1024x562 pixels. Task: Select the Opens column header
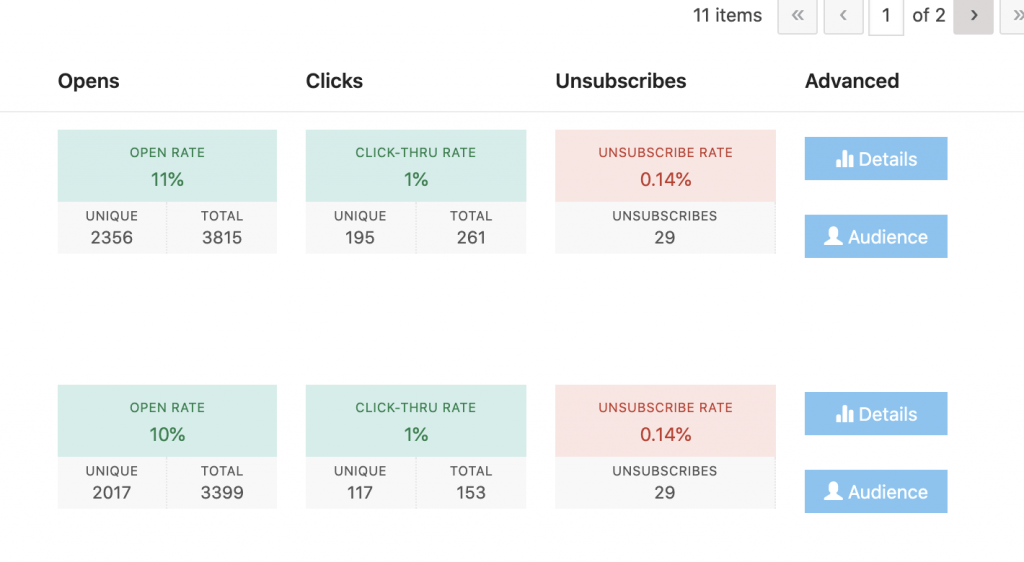pos(89,81)
